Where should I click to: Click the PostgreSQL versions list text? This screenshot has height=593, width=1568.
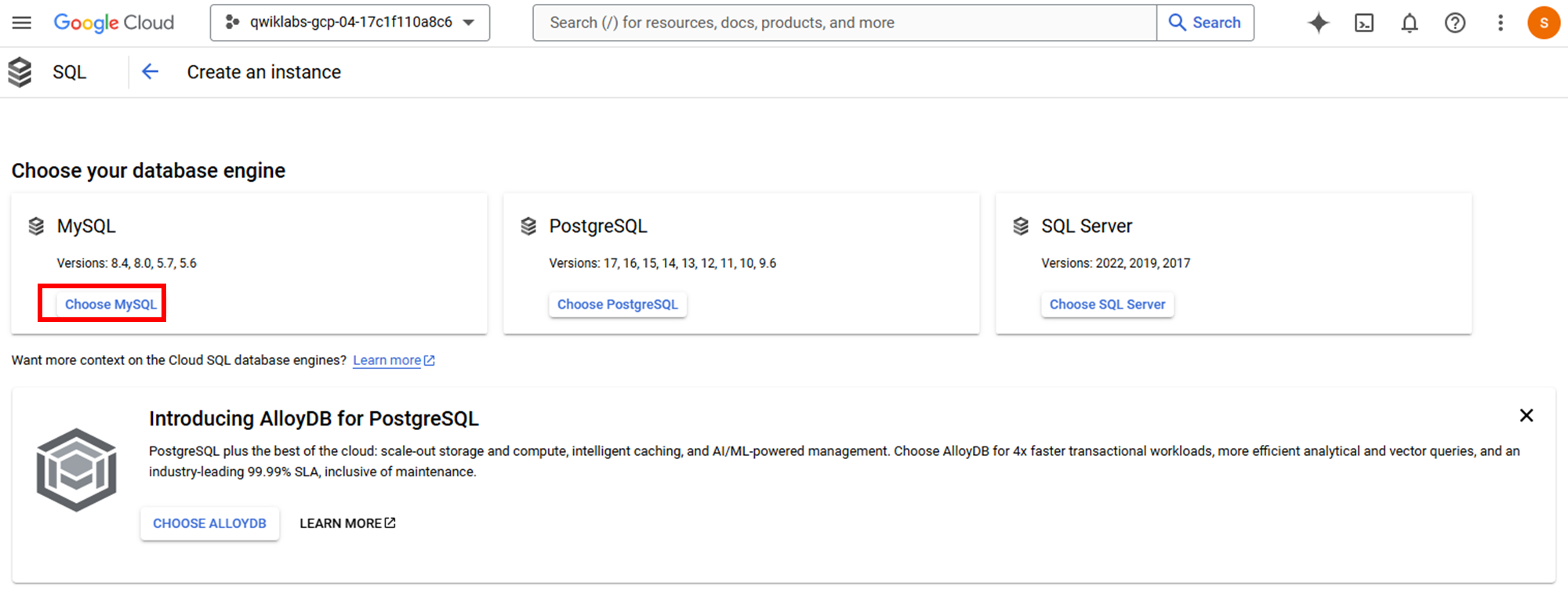662,263
